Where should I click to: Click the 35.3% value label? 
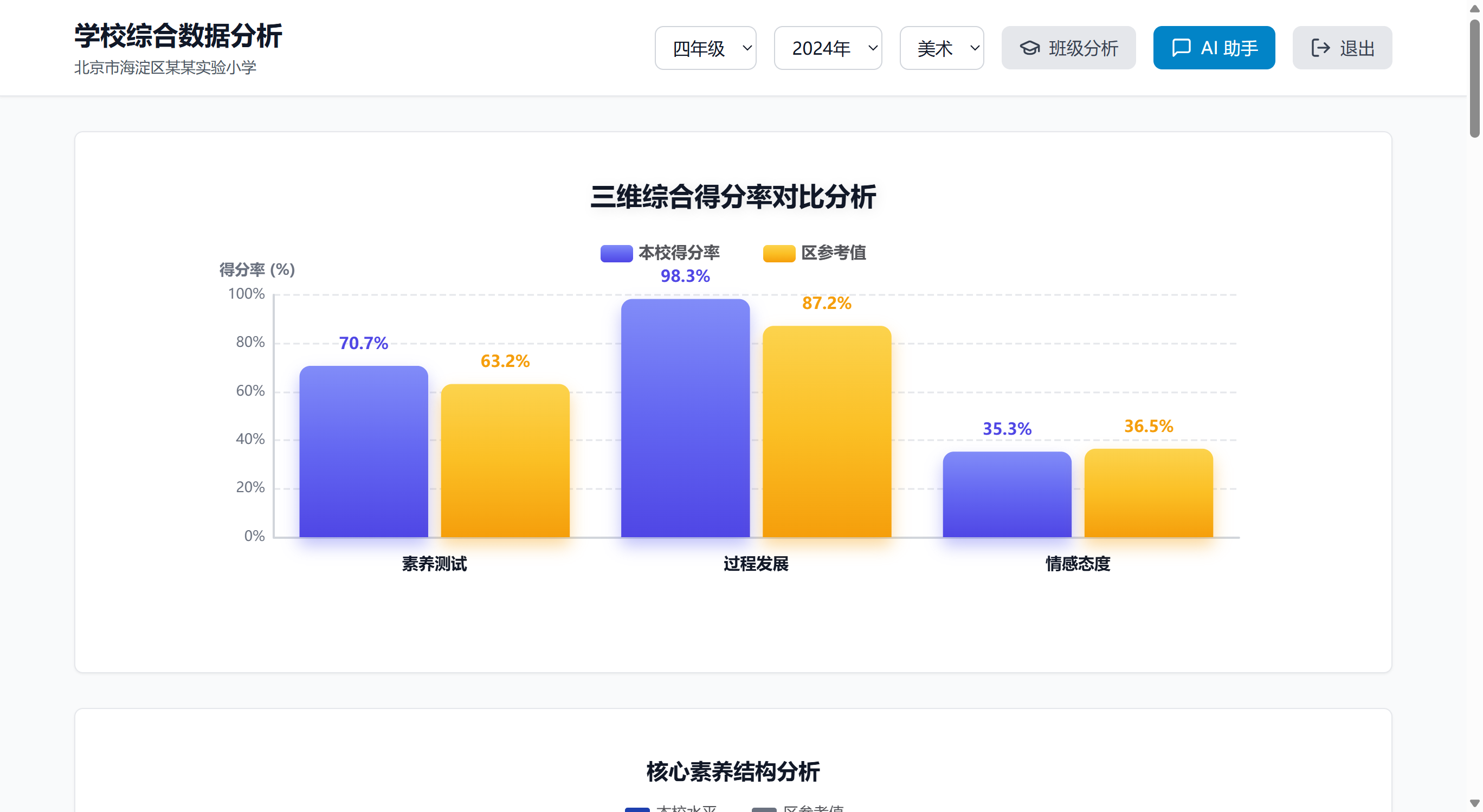(x=1008, y=429)
